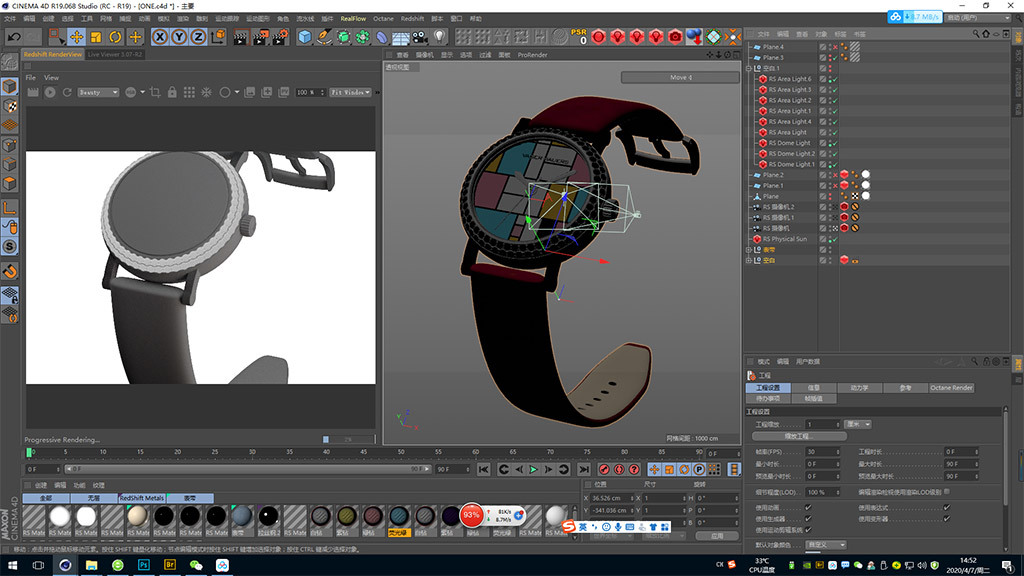Expand the 表带 null group

[749, 250]
